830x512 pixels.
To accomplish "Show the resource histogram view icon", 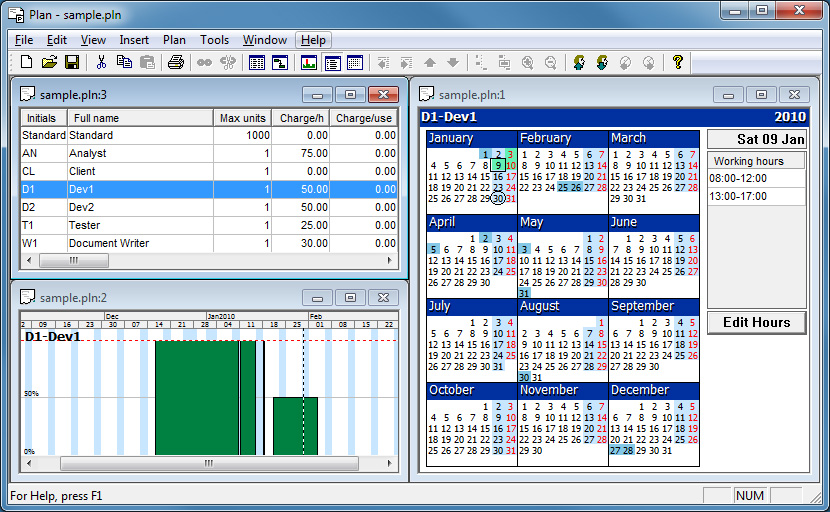I will click(x=309, y=62).
